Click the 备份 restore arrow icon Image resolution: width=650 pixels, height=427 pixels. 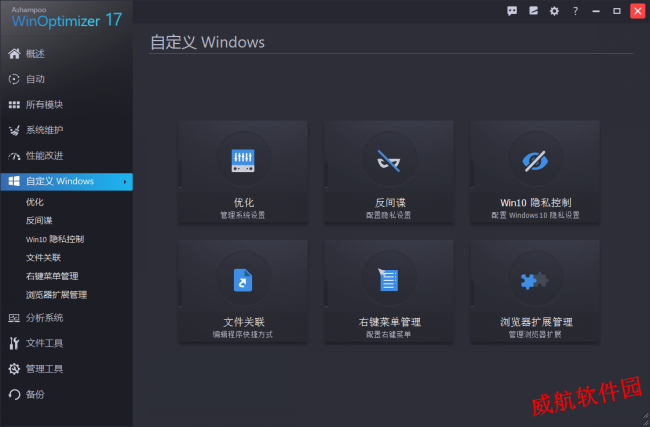click(x=14, y=394)
